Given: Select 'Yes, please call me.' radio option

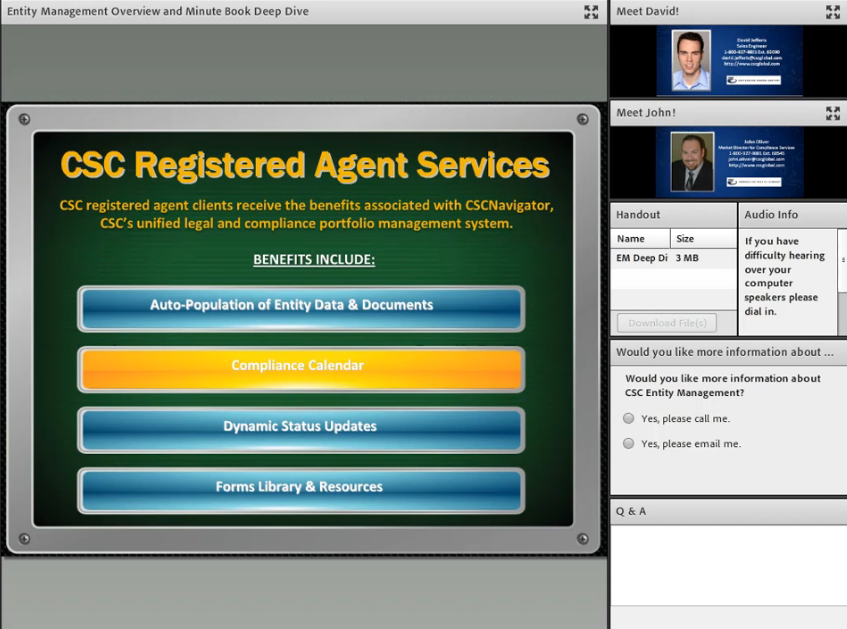Looking at the screenshot, I should pyautogui.click(x=628, y=418).
